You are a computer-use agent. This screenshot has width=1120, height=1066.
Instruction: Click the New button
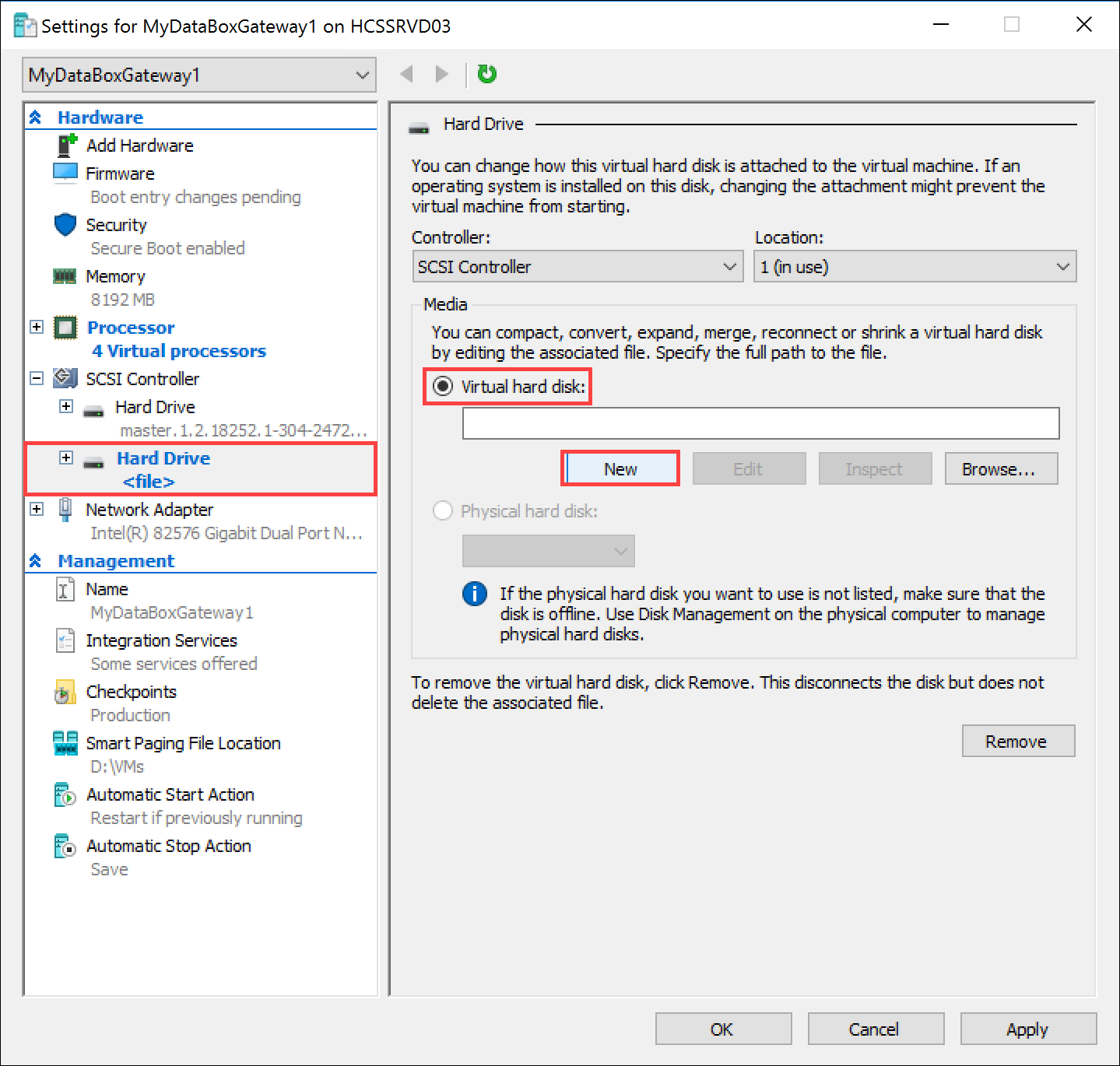(620, 469)
